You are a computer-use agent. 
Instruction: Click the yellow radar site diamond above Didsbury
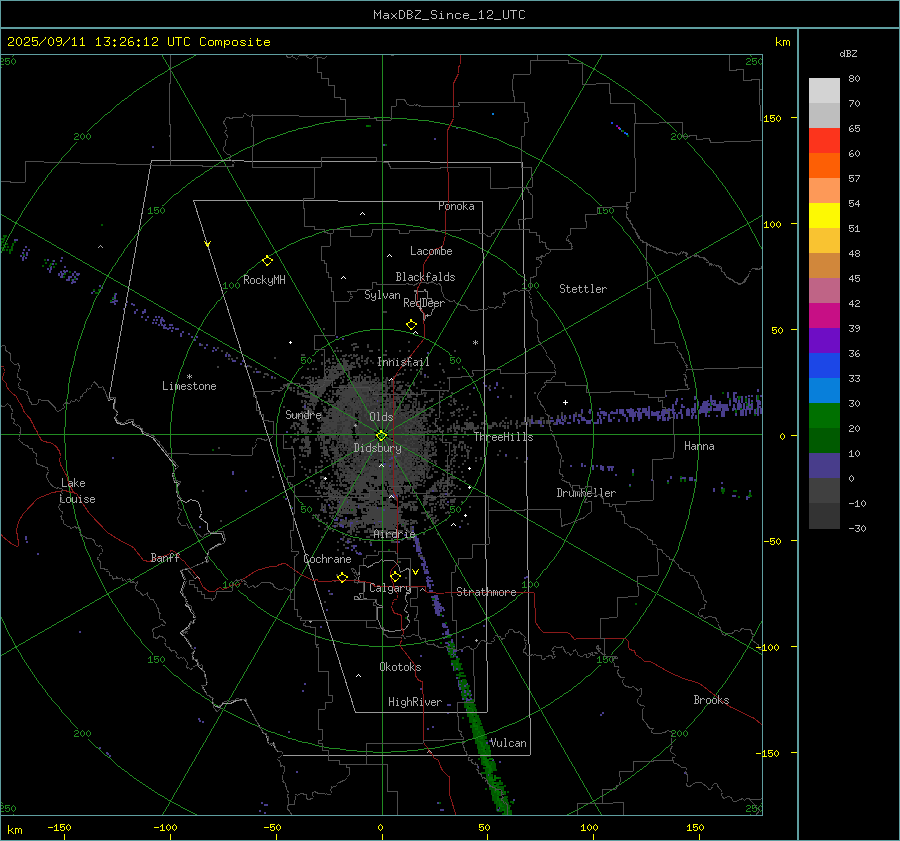point(381,436)
